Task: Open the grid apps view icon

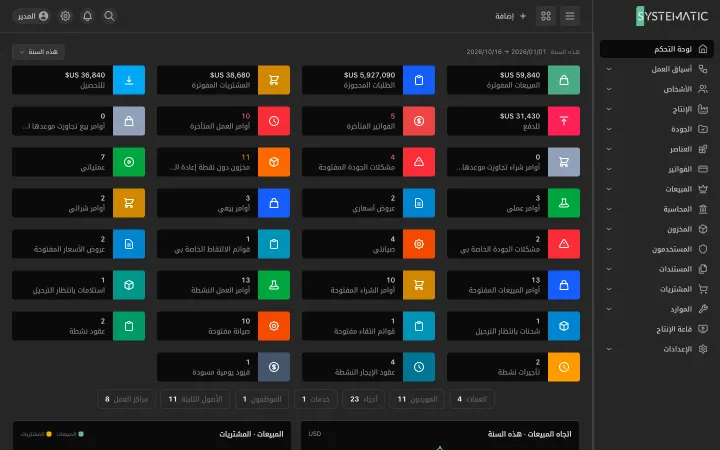Action: (x=546, y=16)
